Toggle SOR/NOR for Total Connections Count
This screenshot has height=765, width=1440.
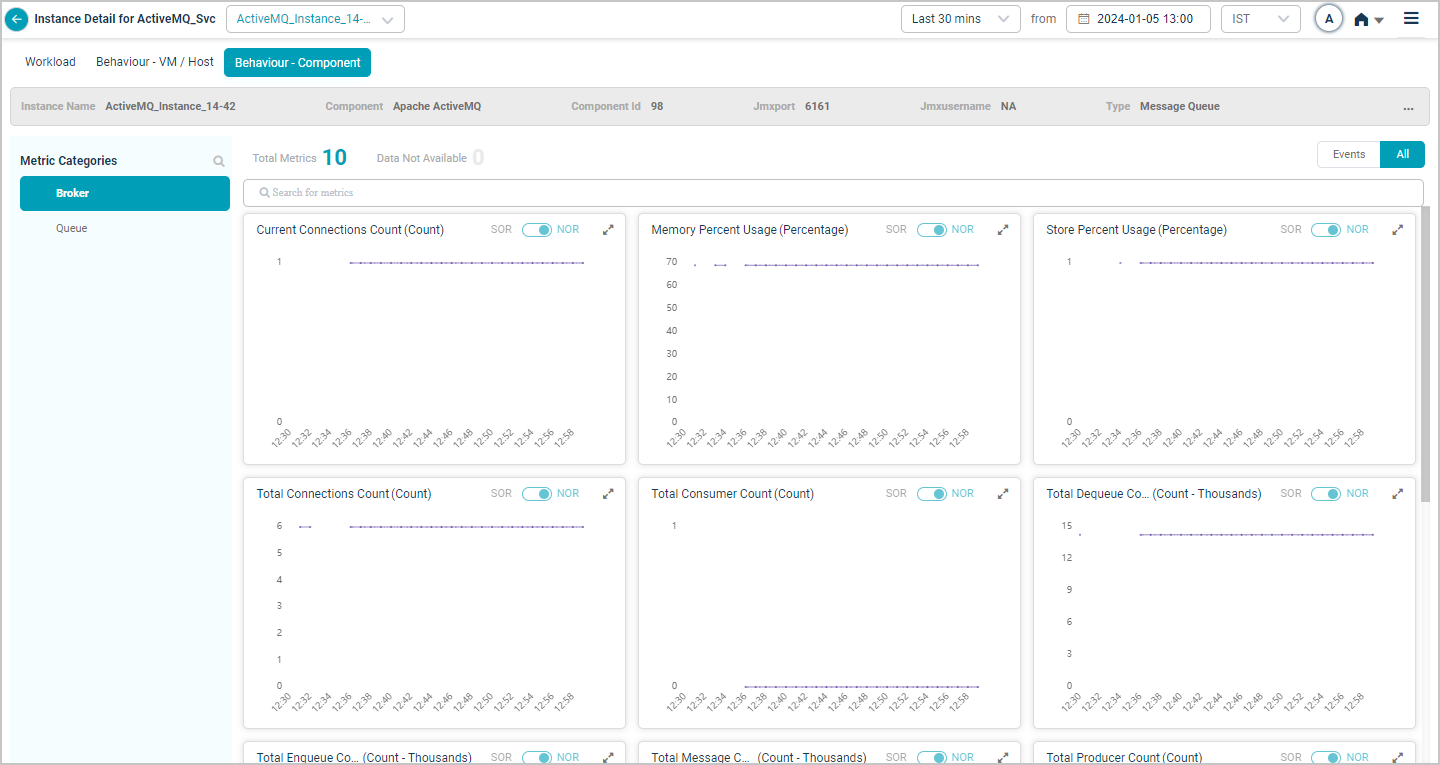click(x=537, y=494)
